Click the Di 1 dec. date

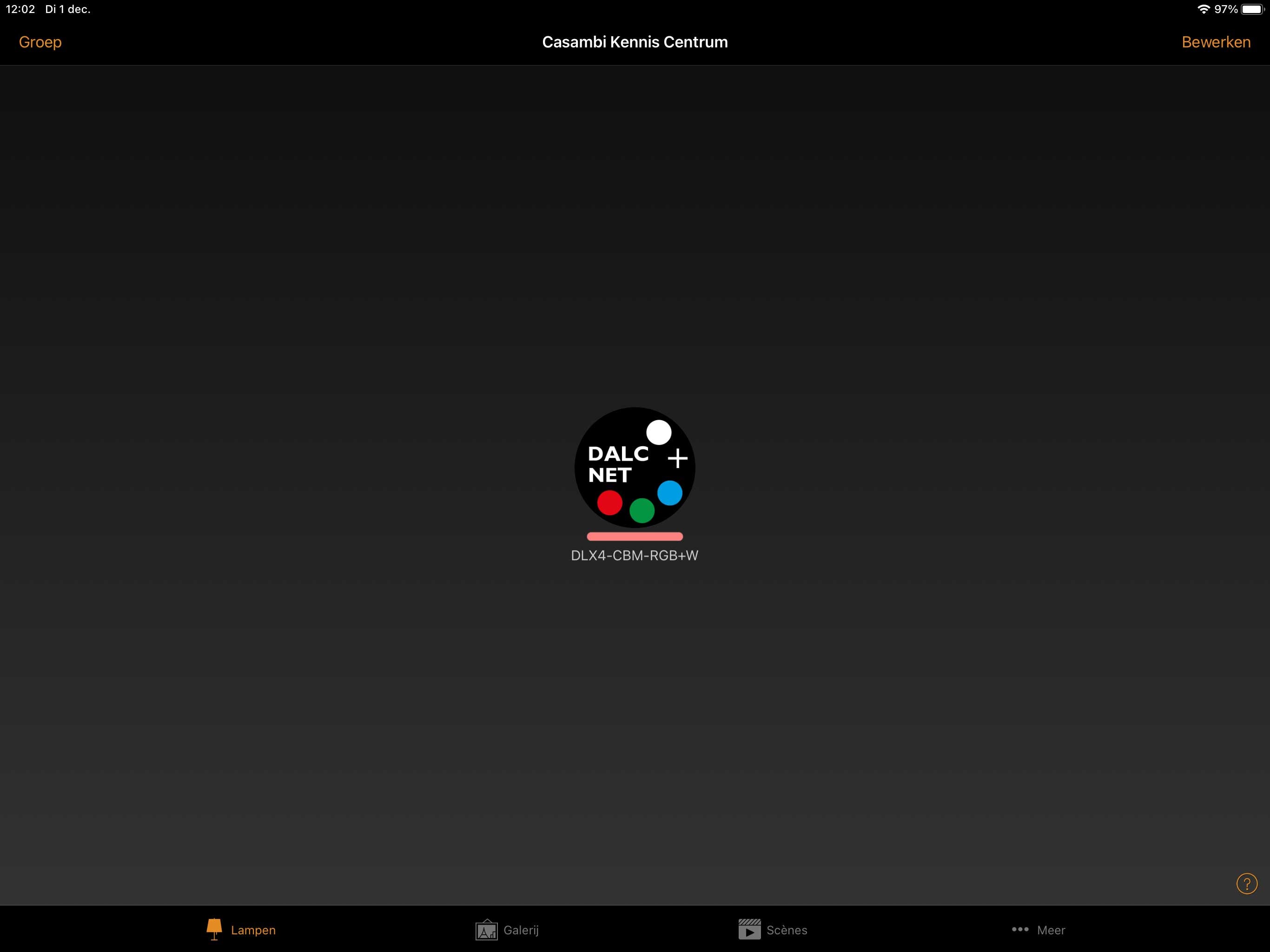[x=68, y=9]
